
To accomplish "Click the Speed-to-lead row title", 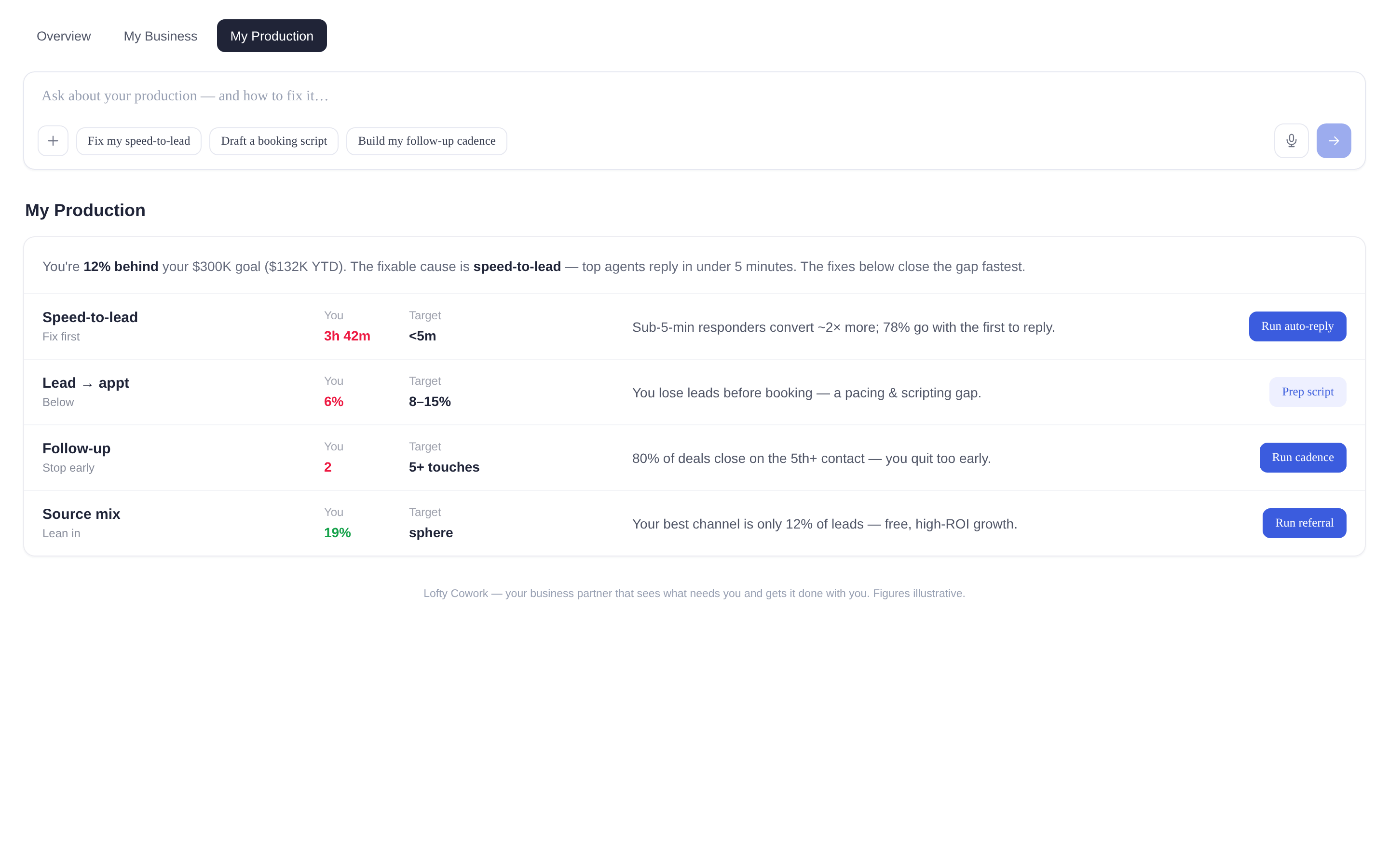I will (90, 317).
